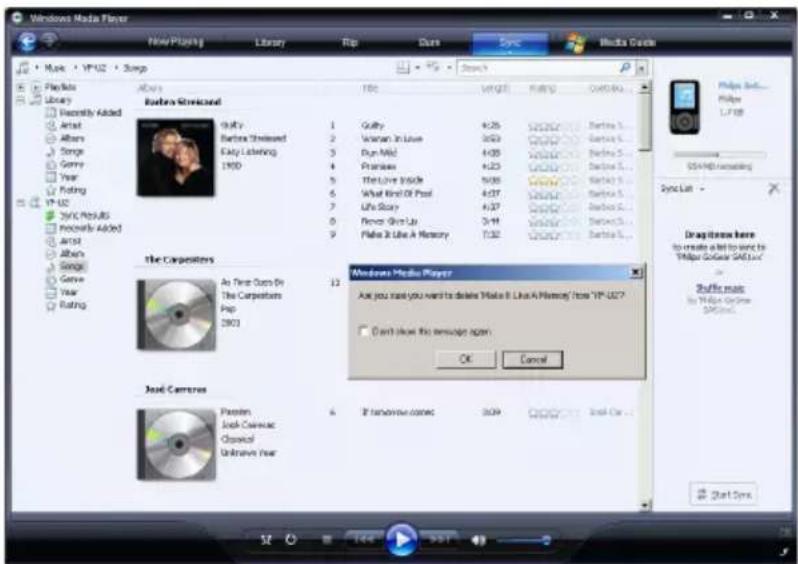Sort by the Length column header
This screenshot has height=564, width=798.
tap(495, 89)
